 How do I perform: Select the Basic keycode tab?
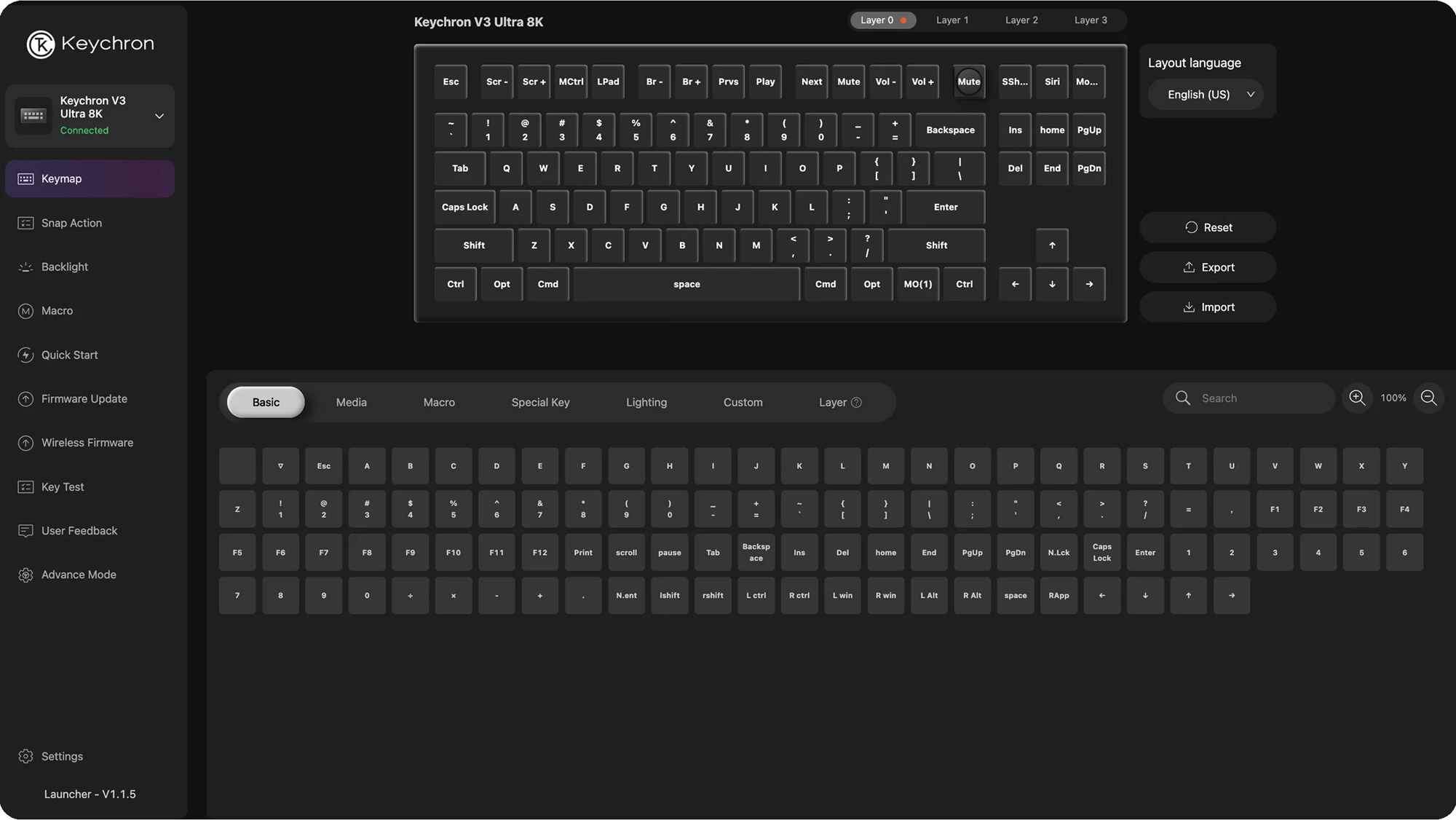[266, 402]
